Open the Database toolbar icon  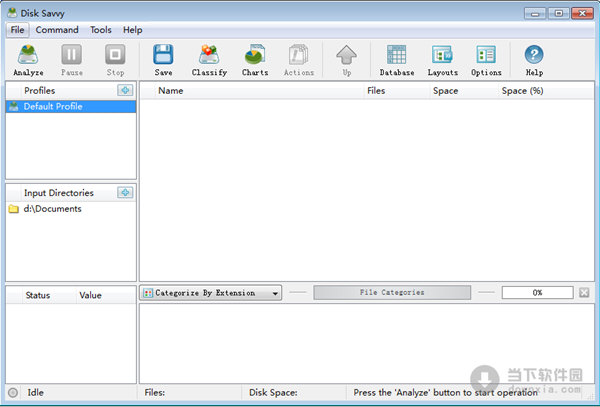click(397, 60)
